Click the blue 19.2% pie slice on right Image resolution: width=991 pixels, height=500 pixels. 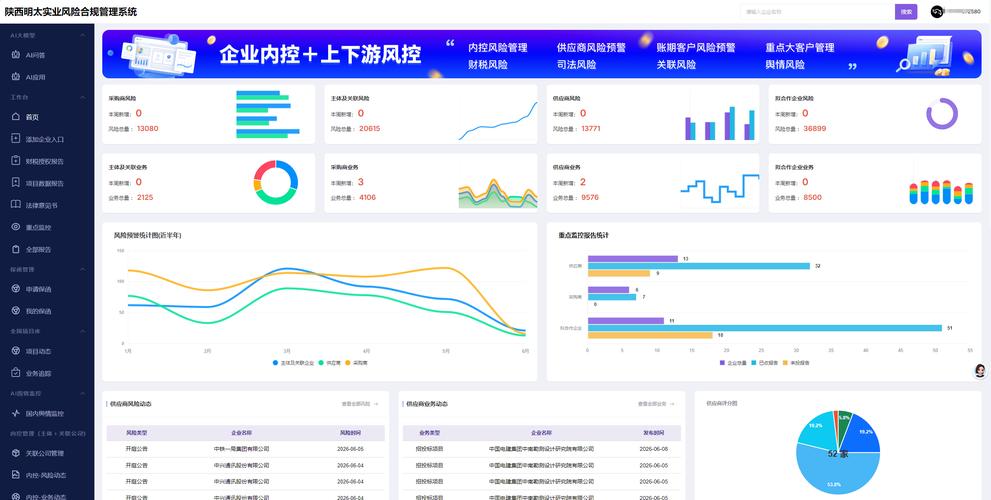(863, 435)
